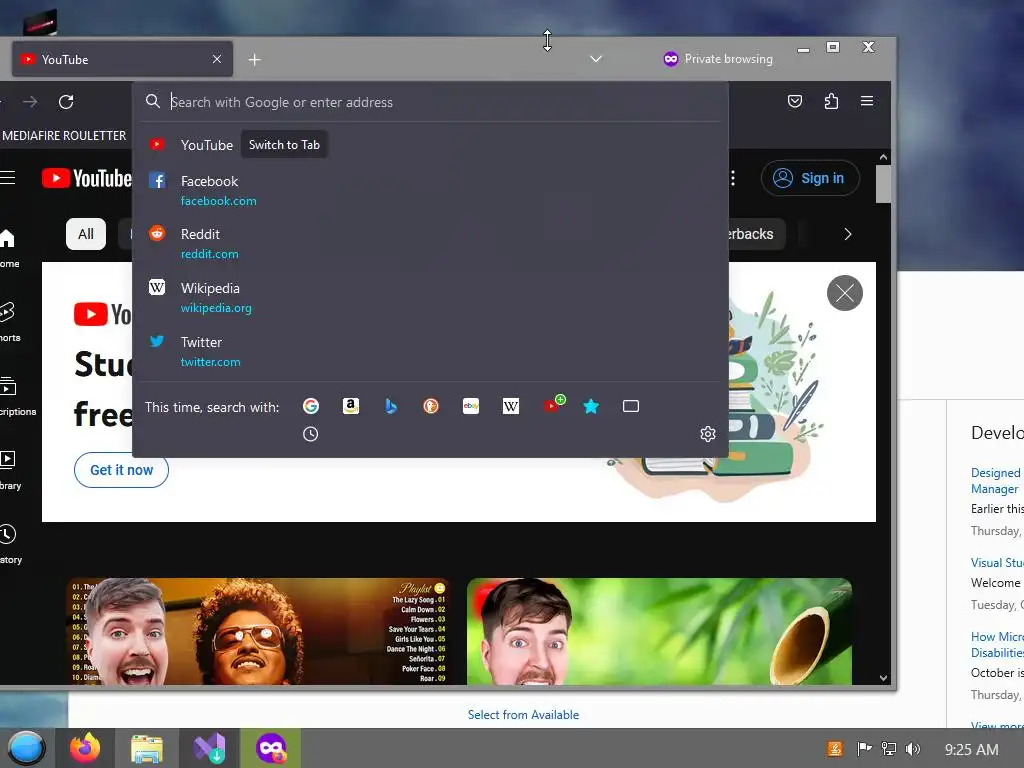The height and width of the screenshot is (768, 1024).
Task: Open the Extensions puzzle icon
Action: tap(831, 101)
